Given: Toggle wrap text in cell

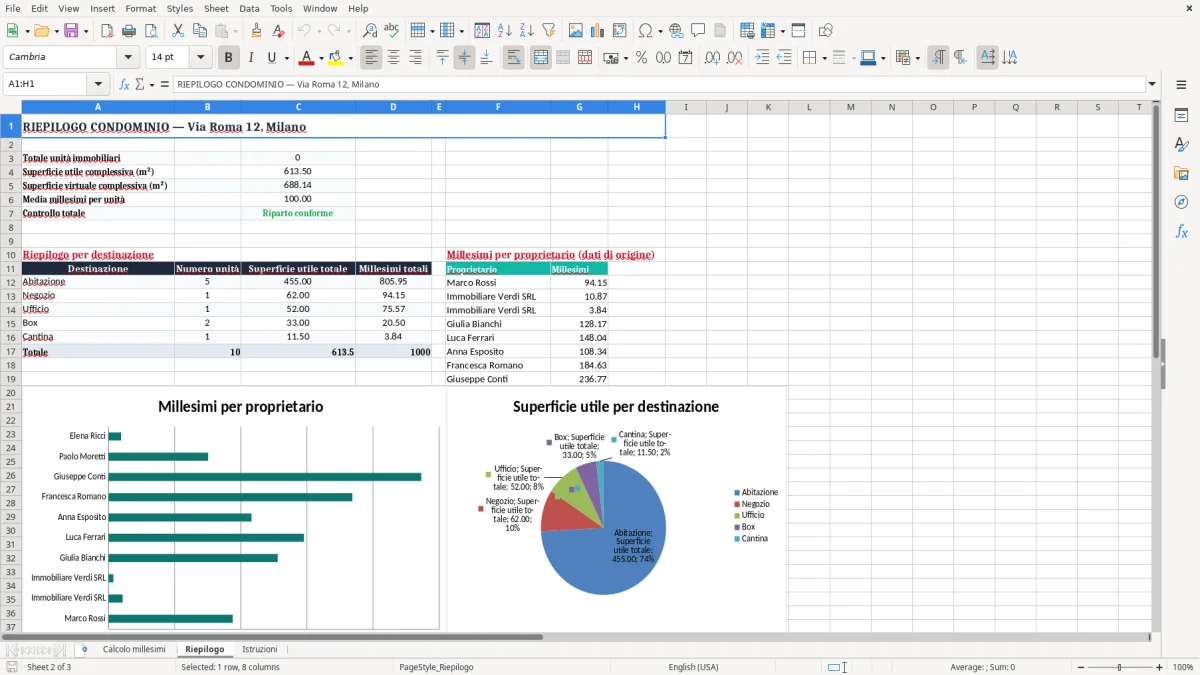Looking at the screenshot, I should [x=513, y=58].
